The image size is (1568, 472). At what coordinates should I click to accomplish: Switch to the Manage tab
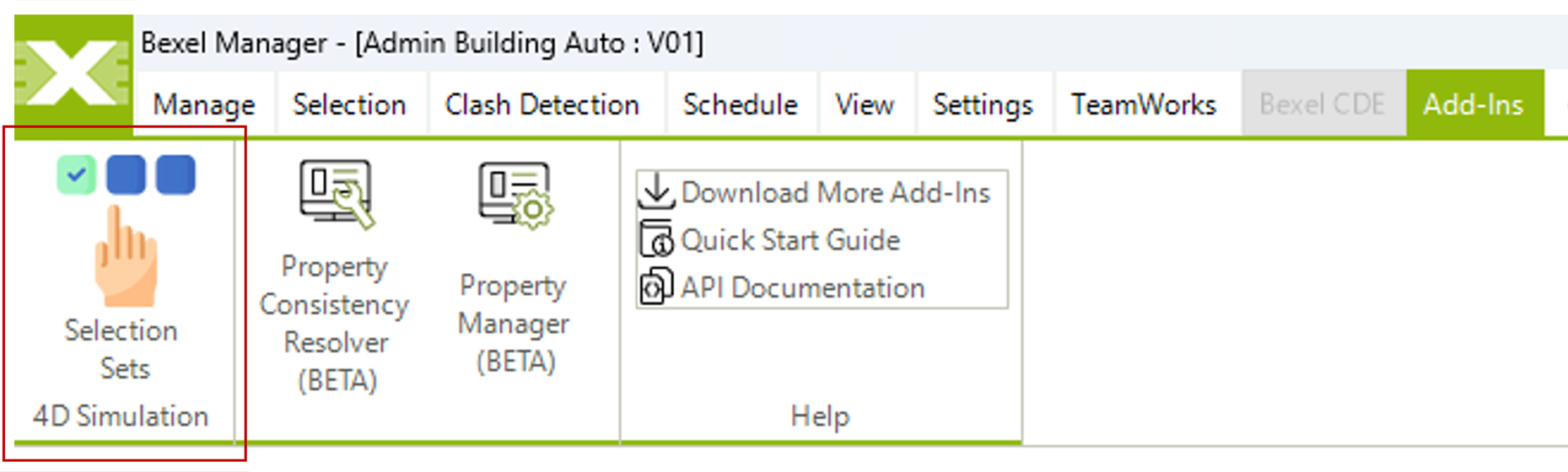[204, 105]
